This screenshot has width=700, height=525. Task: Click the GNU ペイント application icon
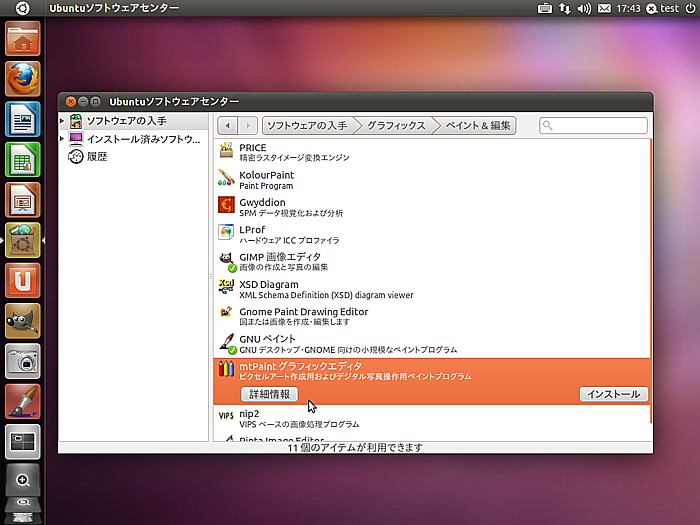pyautogui.click(x=226, y=343)
